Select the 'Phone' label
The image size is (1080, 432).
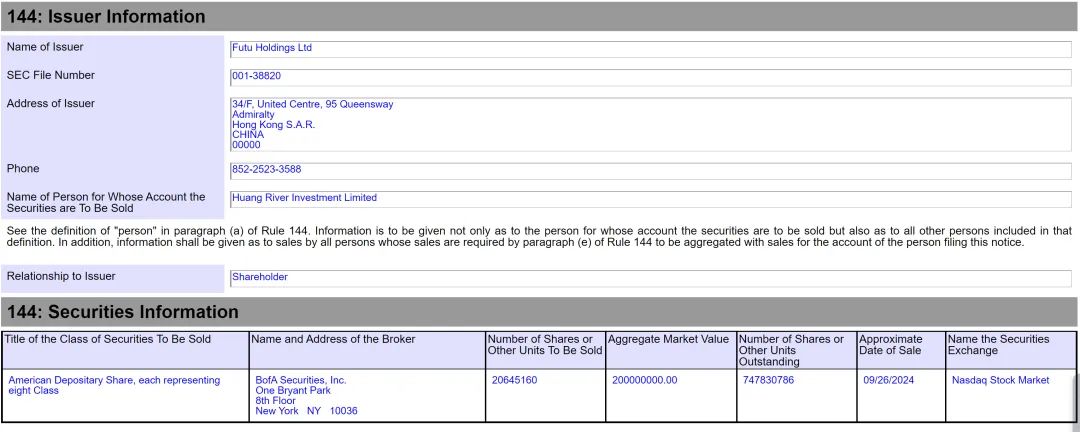23,169
